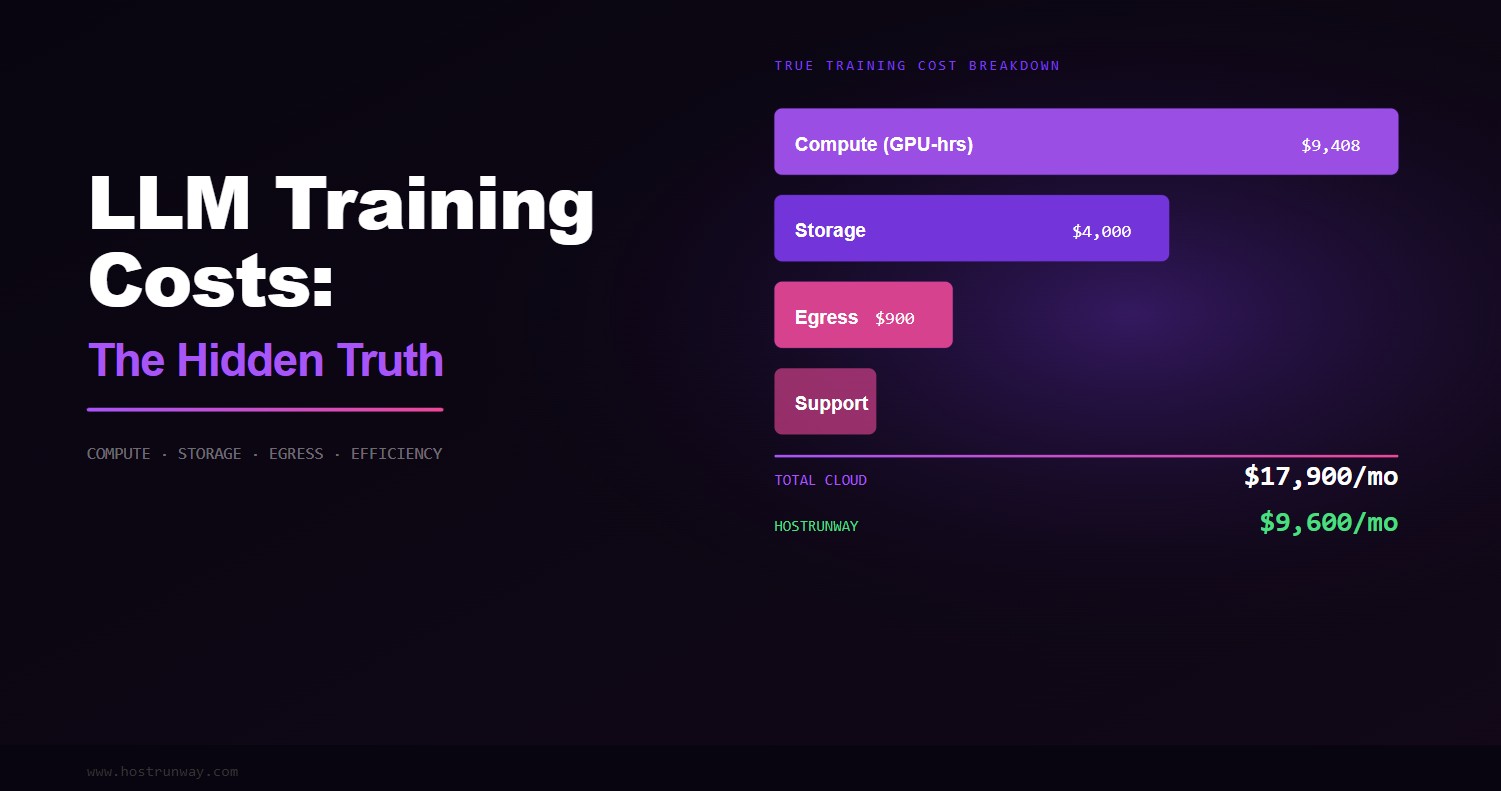Click the gradient underline below the subtitle
Screen dimensions: 1501x791
[265, 410]
